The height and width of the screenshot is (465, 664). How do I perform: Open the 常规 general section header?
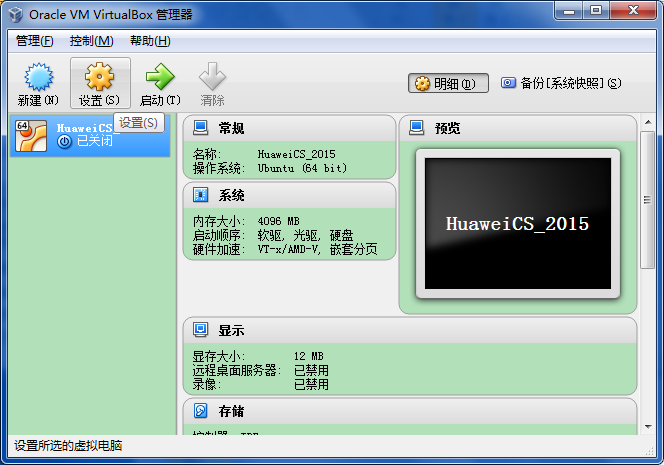tap(289, 128)
